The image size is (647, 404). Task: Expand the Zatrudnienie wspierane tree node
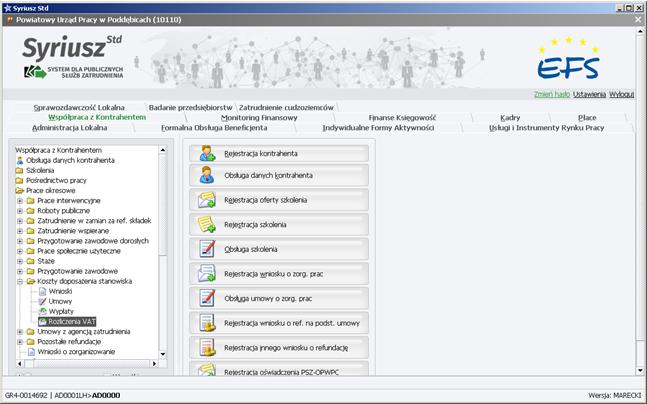(x=20, y=231)
